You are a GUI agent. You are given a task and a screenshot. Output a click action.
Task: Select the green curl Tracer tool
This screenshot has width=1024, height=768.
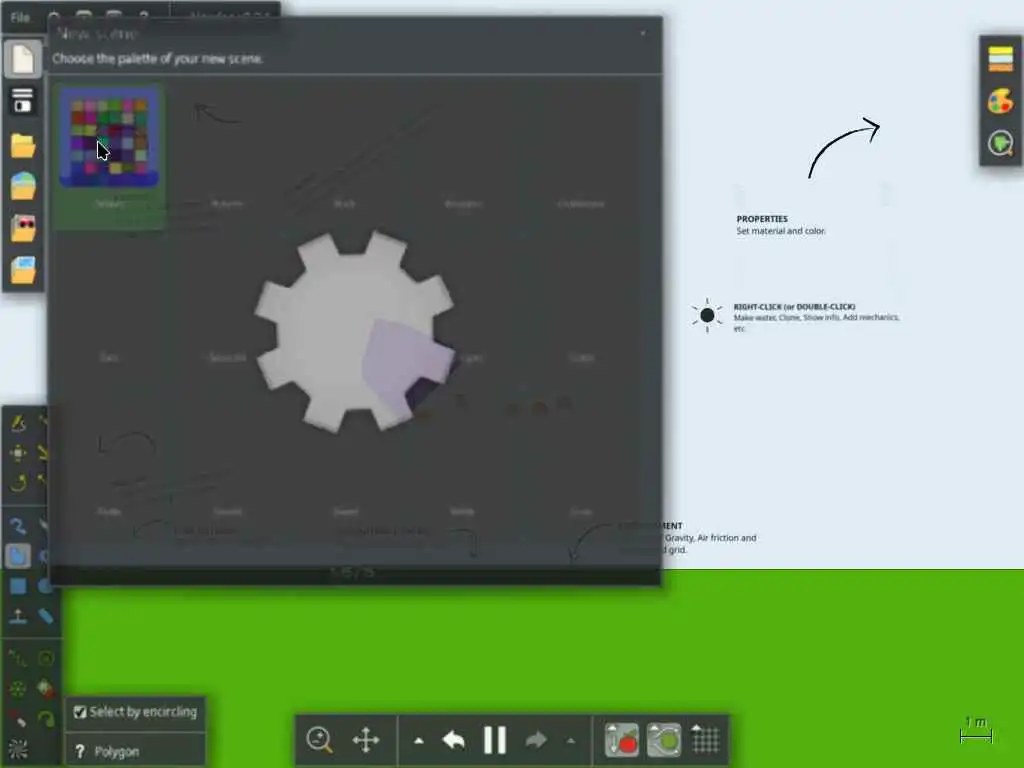coord(45,719)
